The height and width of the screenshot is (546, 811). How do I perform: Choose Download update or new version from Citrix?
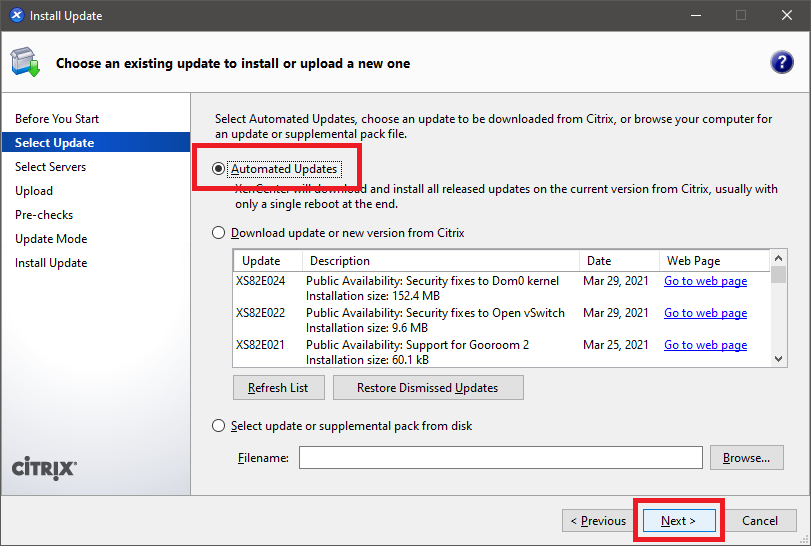pos(219,233)
